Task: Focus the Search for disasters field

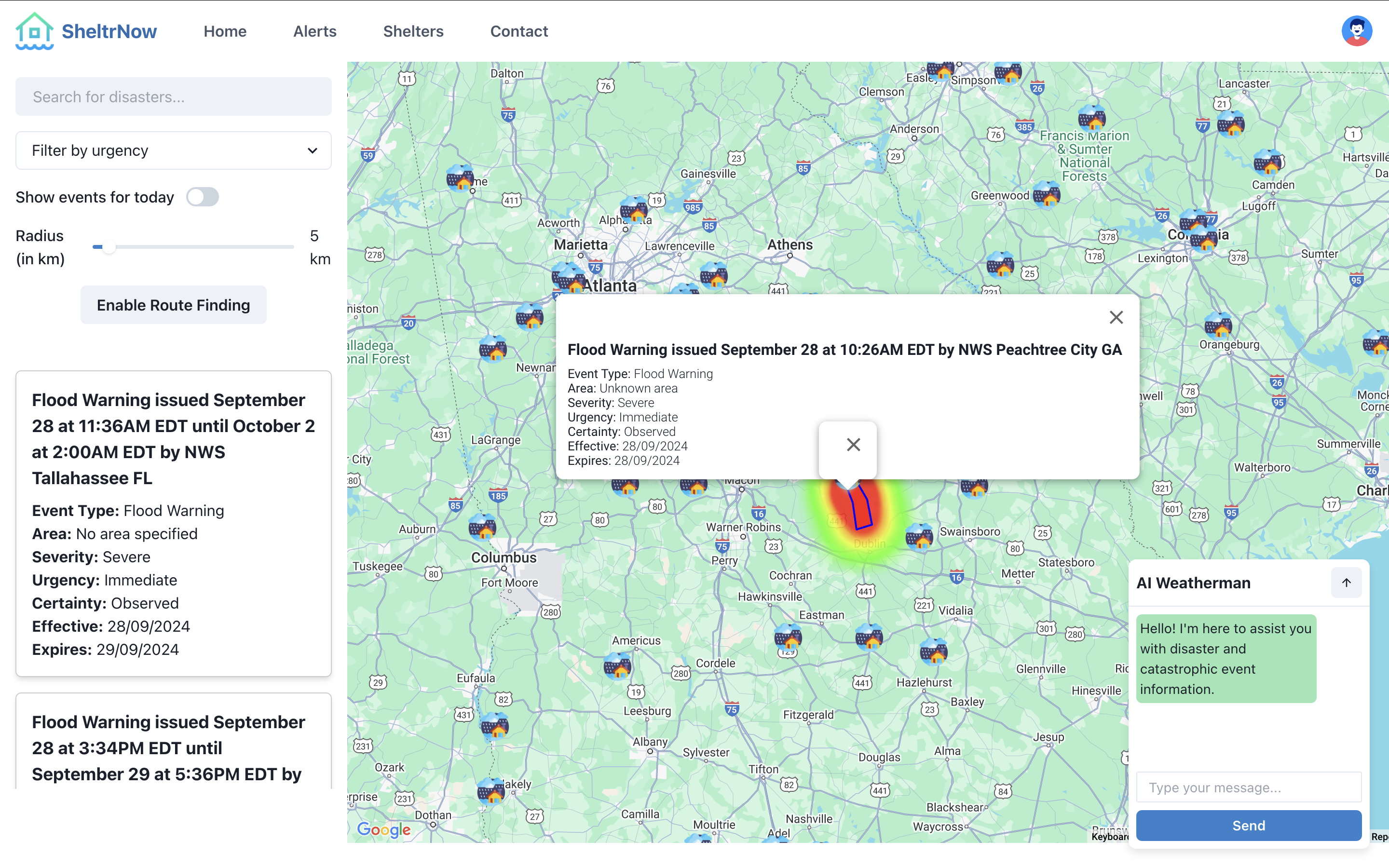Action: pyautogui.click(x=173, y=96)
